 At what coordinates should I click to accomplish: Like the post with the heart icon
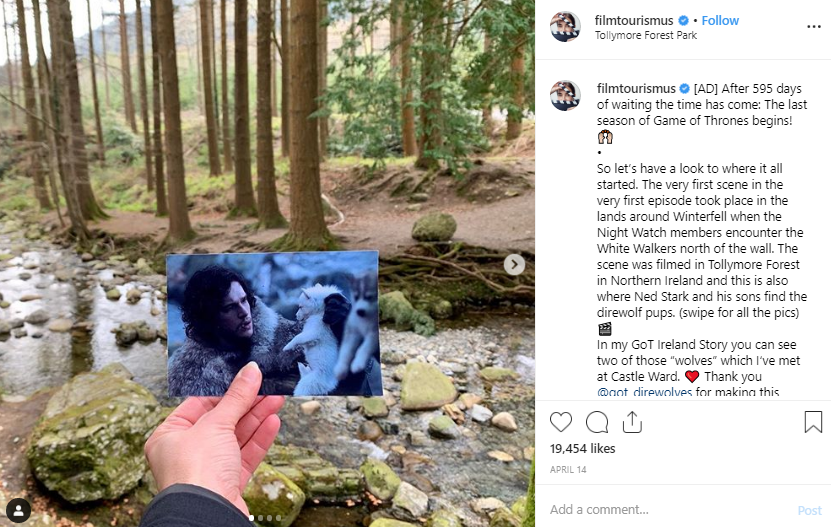pos(561,422)
